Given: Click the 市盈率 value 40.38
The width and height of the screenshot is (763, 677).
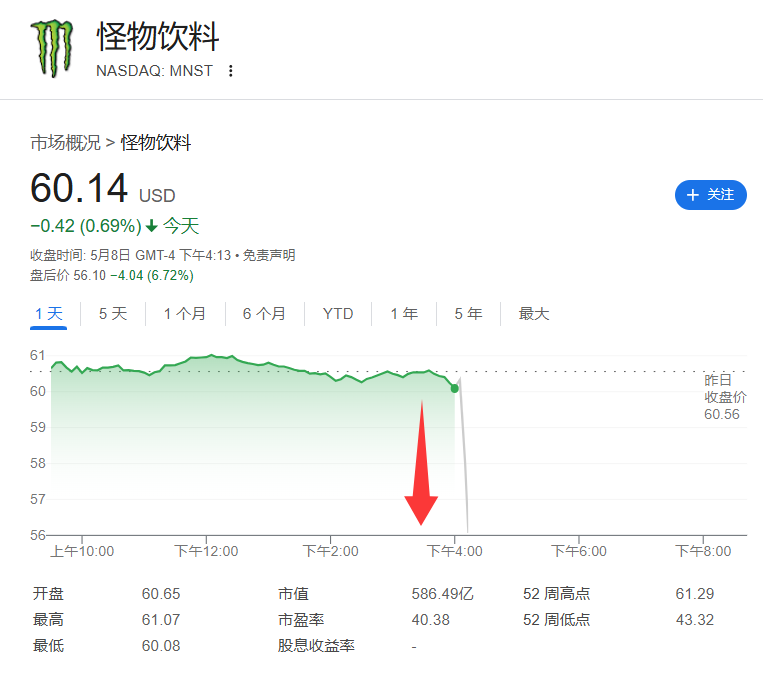Looking at the screenshot, I should pyautogui.click(x=431, y=620).
